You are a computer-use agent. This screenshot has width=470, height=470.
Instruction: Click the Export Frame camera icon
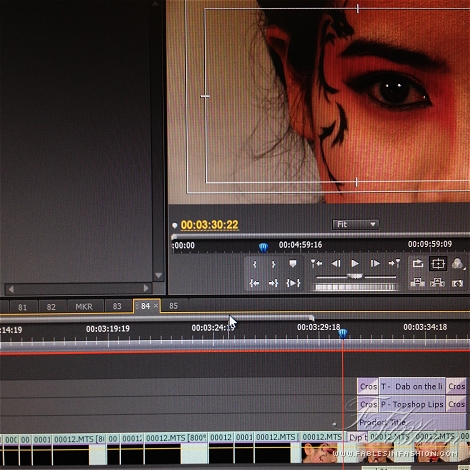[x=457, y=283]
